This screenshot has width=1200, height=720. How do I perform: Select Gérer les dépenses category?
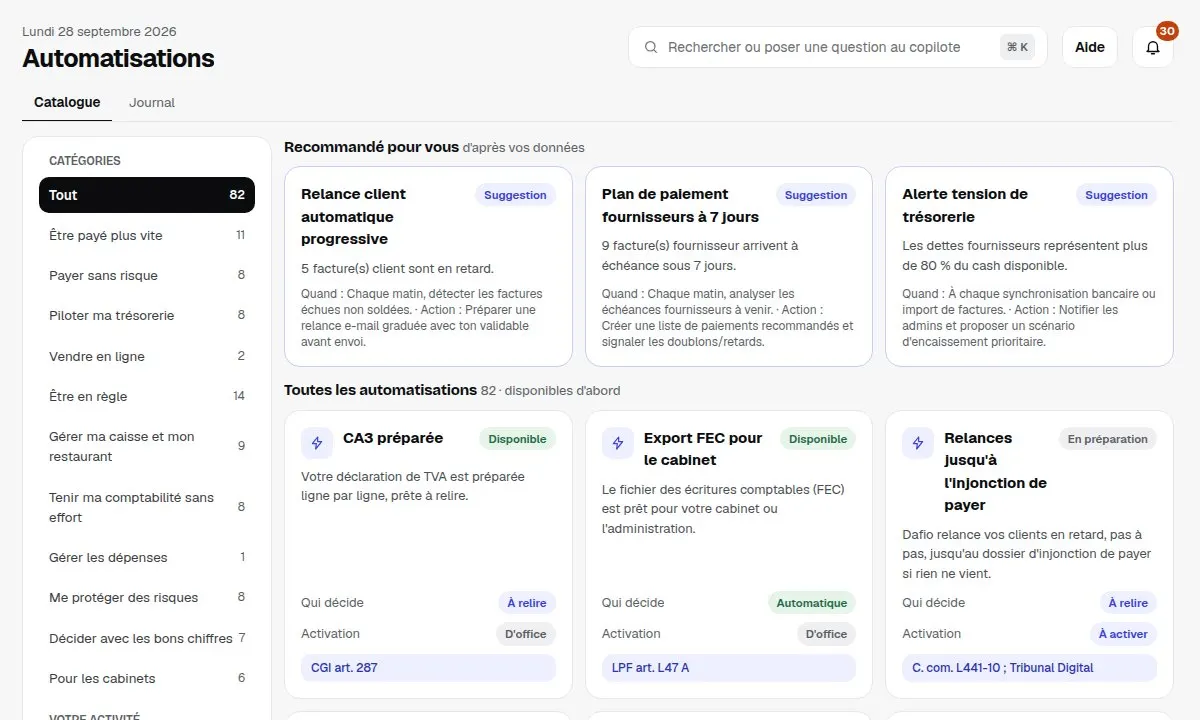click(147, 557)
